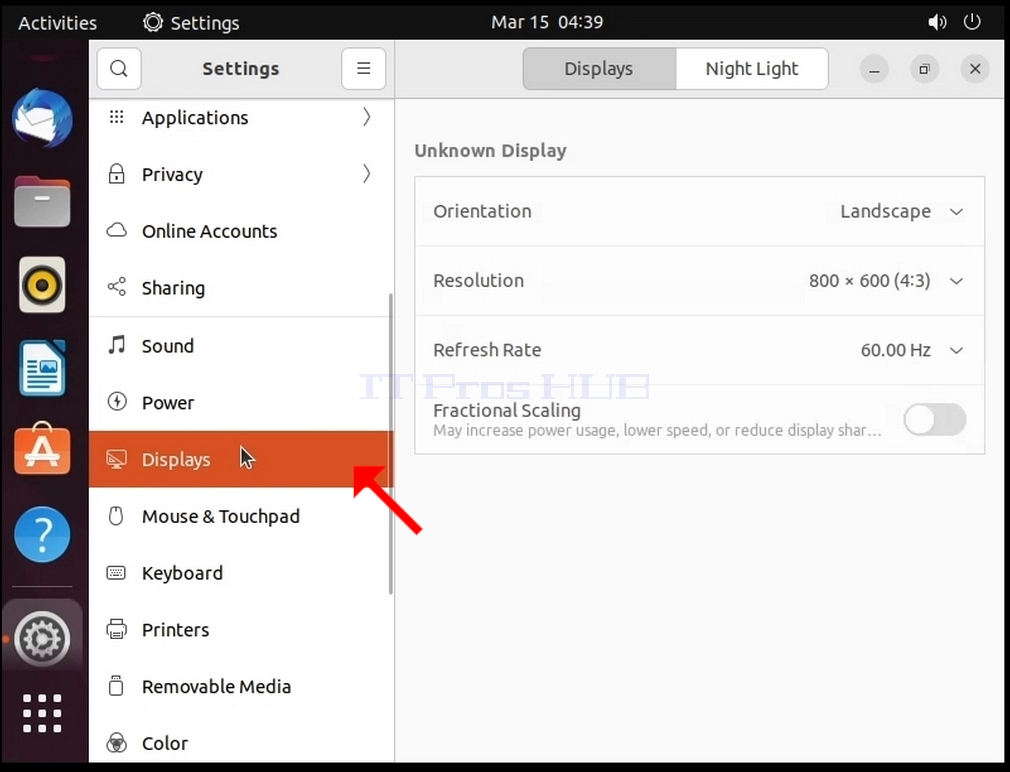Click the search icon in Settings
The width and height of the screenshot is (1010, 772).
119,68
